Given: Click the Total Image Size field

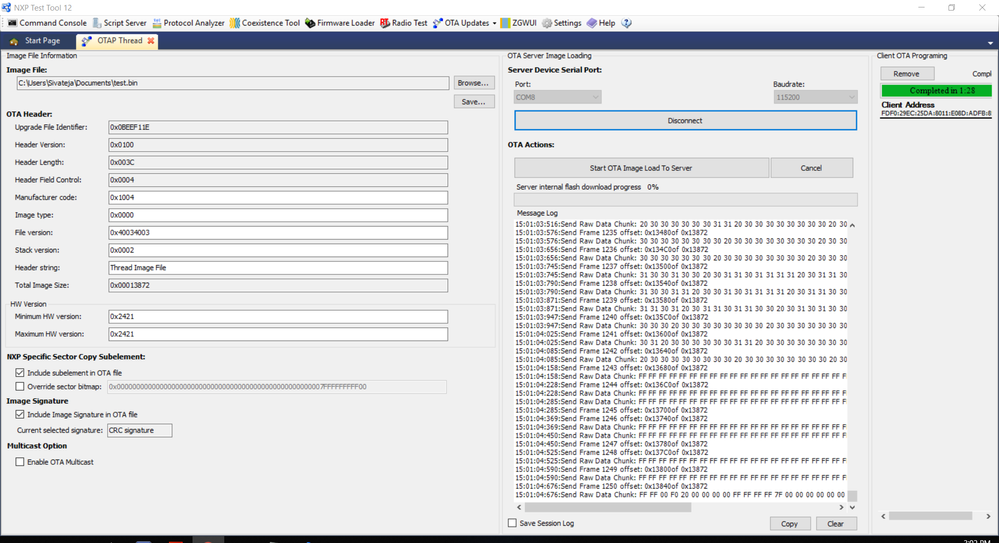Looking at the screenshot, I should (x=278, y=285).
